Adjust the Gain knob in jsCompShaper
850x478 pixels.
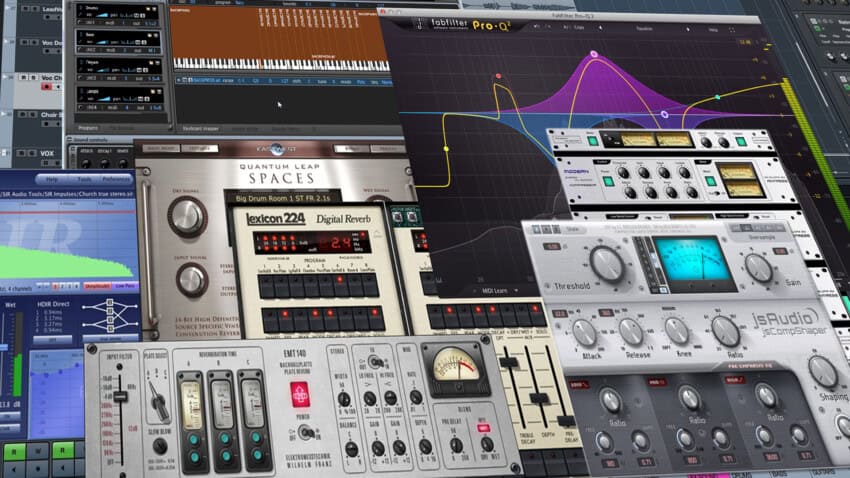click(x=758, y=268)
